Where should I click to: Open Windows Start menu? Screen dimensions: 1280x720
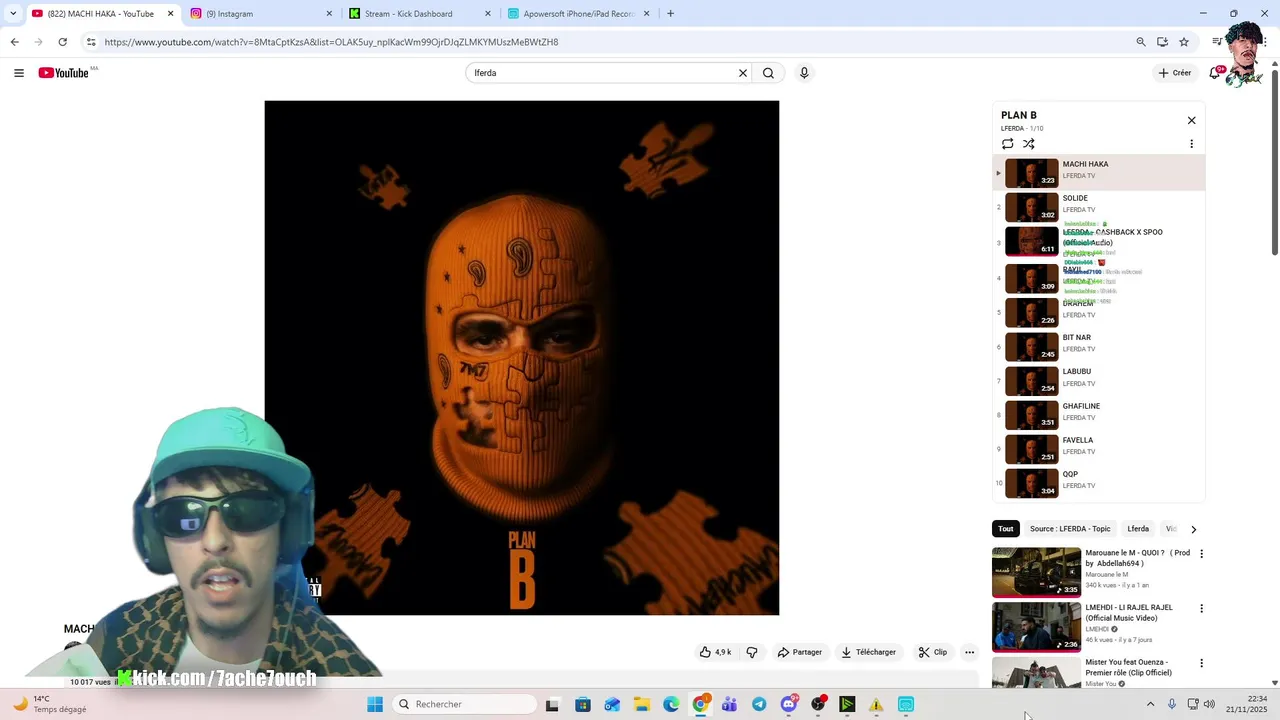(375, 704)
